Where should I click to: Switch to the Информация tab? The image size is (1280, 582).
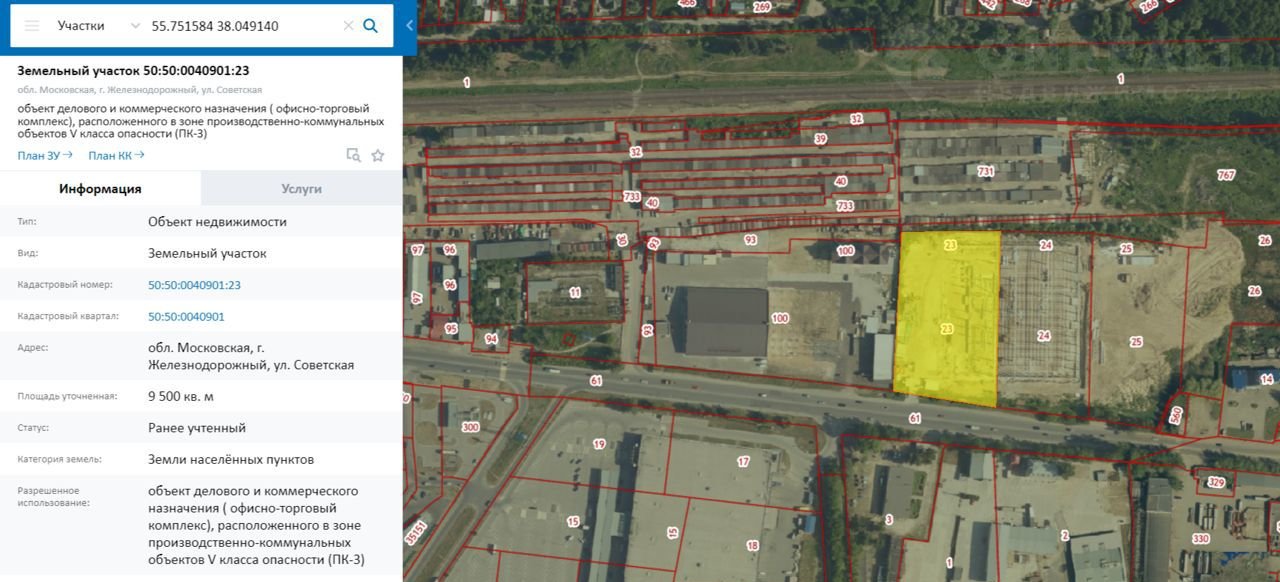pyautogui.click(x=100, y=188)
